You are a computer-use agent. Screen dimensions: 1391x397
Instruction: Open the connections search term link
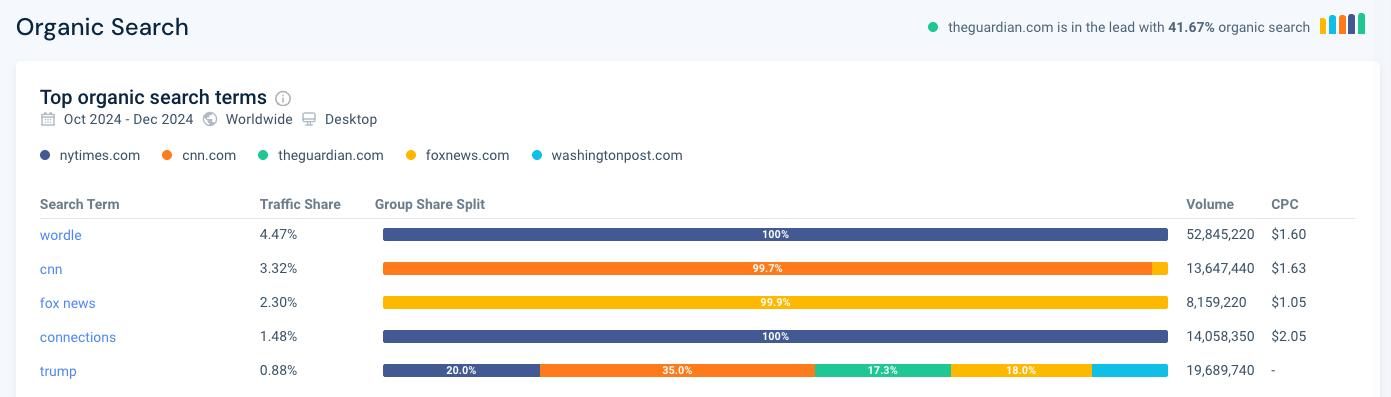78,337
